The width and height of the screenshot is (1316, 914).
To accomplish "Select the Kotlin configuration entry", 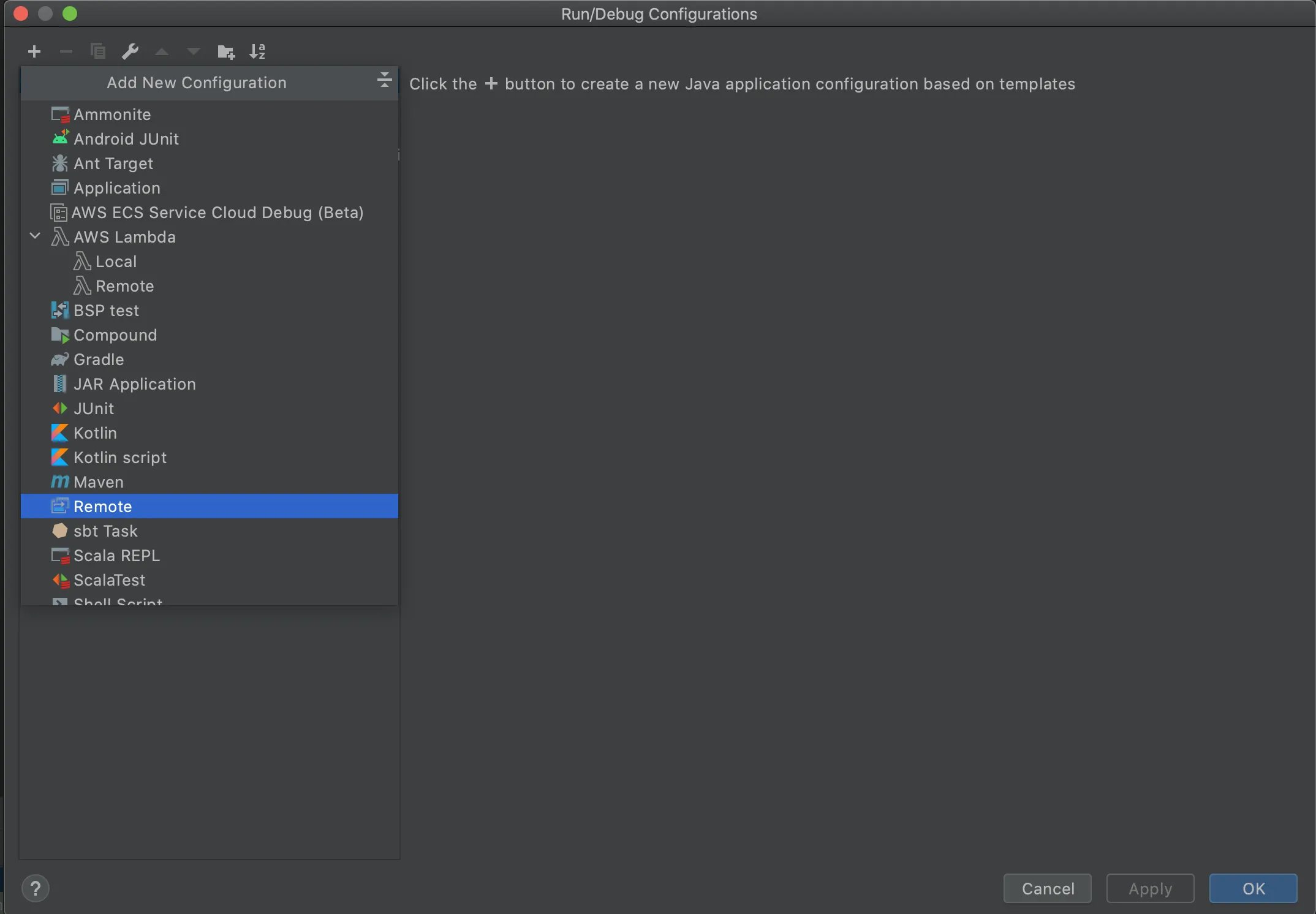I will click(95, 433).
